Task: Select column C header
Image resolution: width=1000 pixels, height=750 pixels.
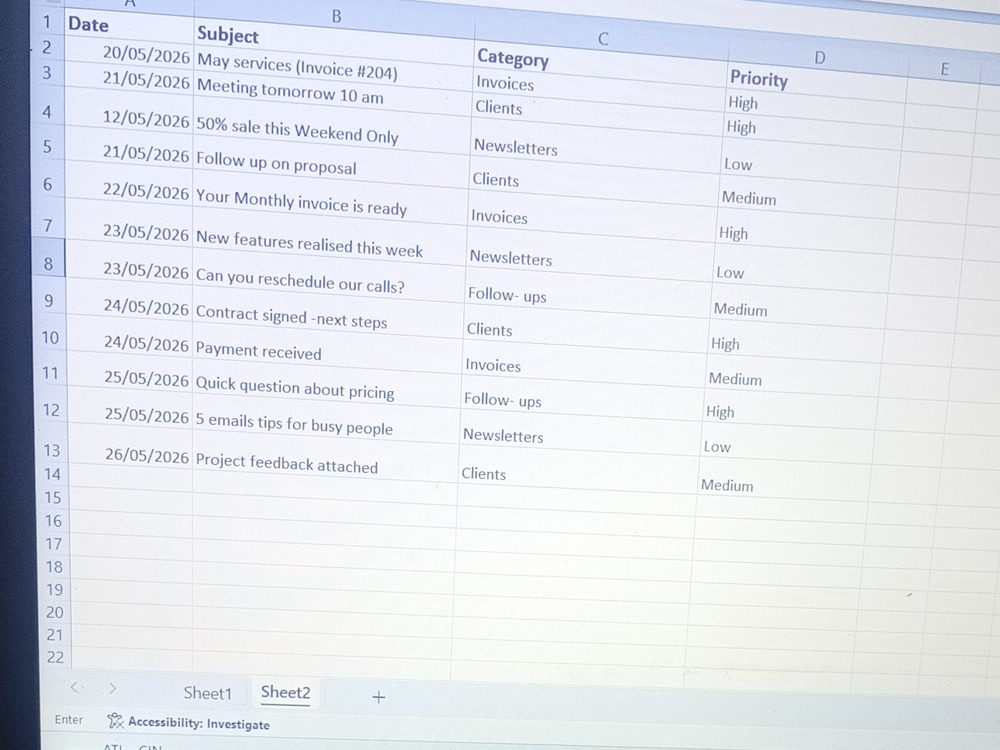Action: point(603,39)
